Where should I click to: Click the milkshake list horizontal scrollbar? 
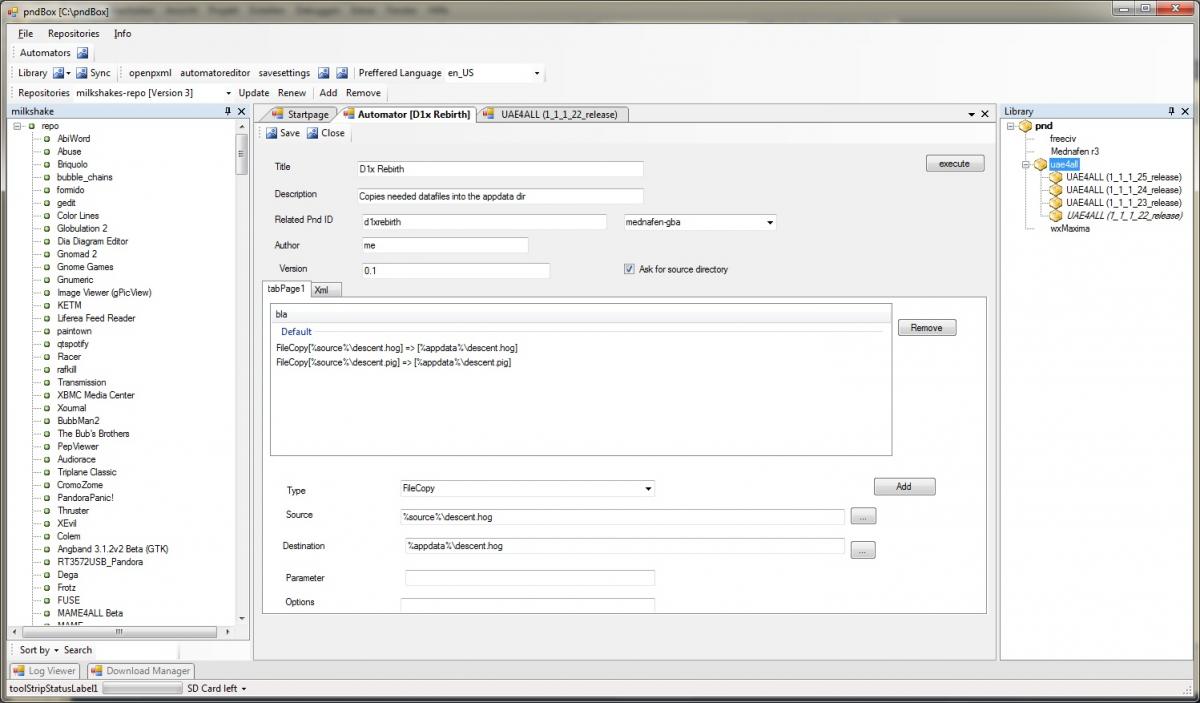(x=120, y=632)
